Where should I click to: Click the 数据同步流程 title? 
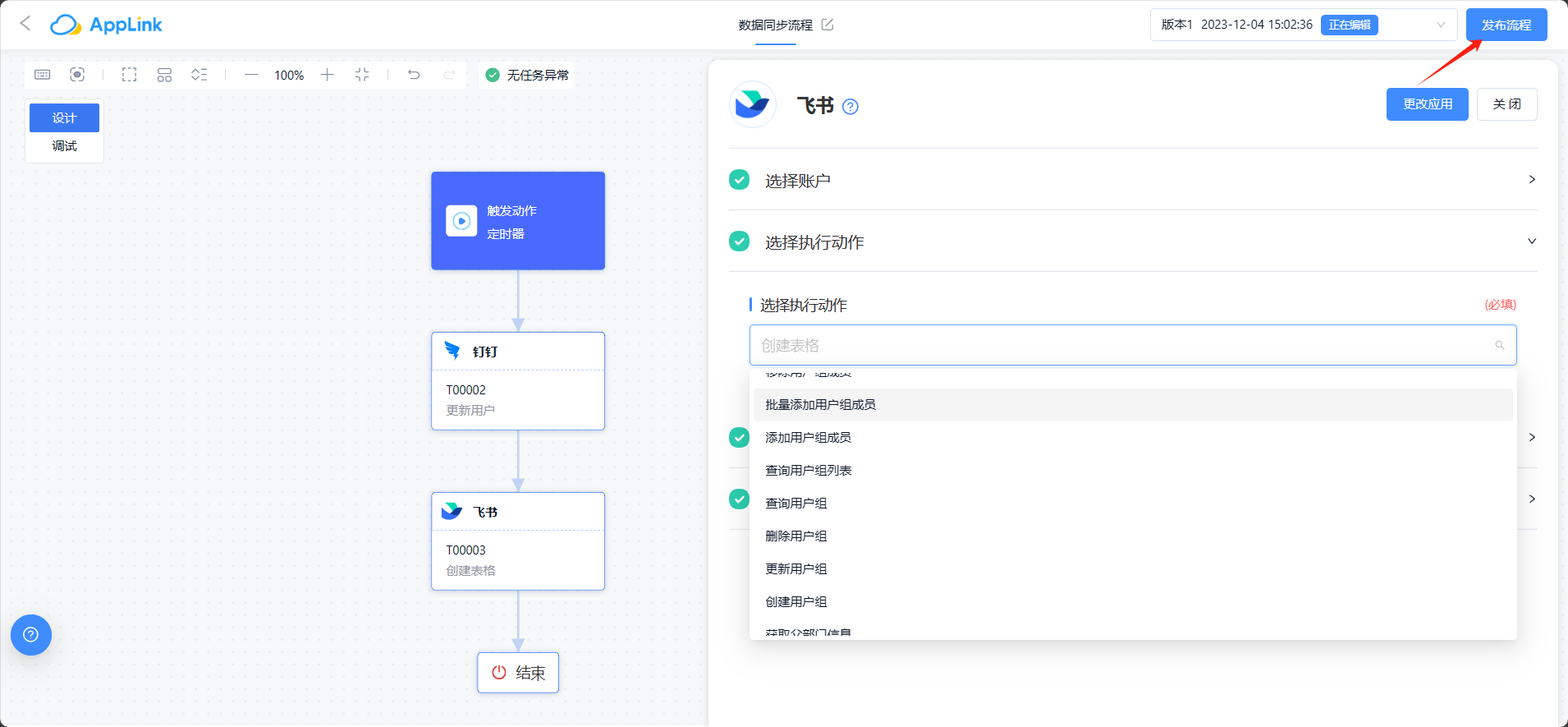775,25
